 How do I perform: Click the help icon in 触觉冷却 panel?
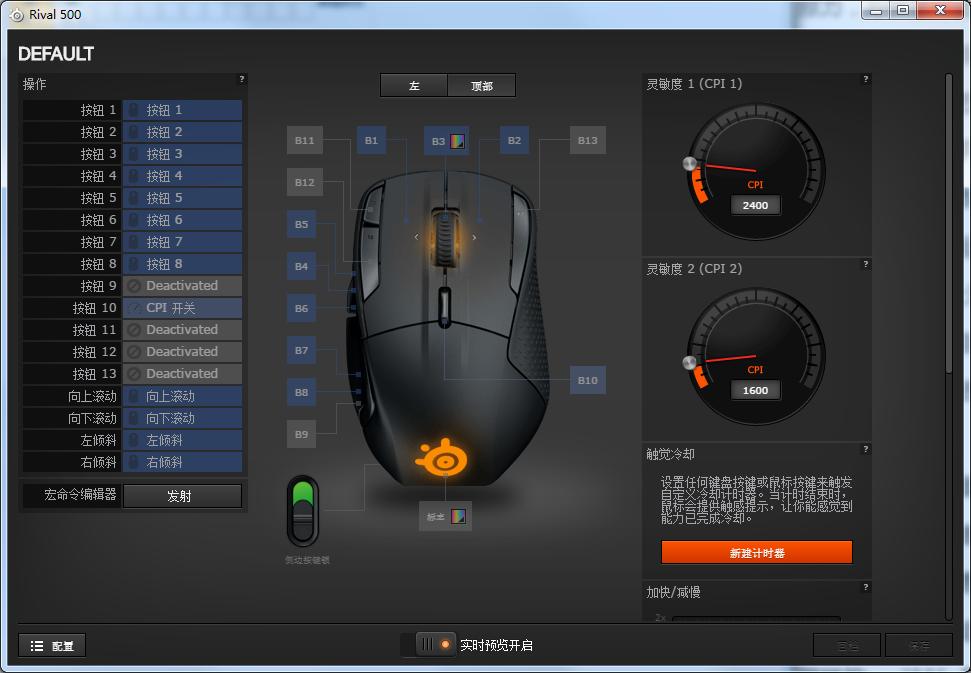[x=865, y=449]
